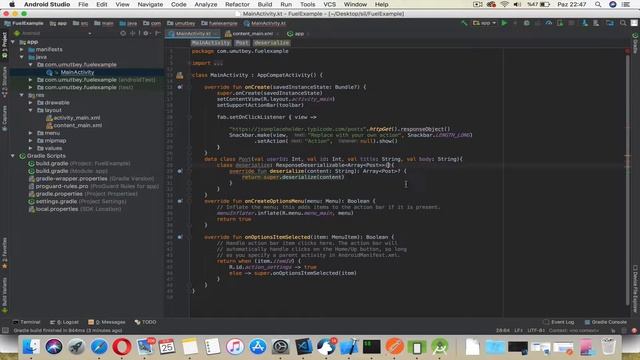Click the fuelexample folder in navigation bar
The image size is (640, 360).
220,23
